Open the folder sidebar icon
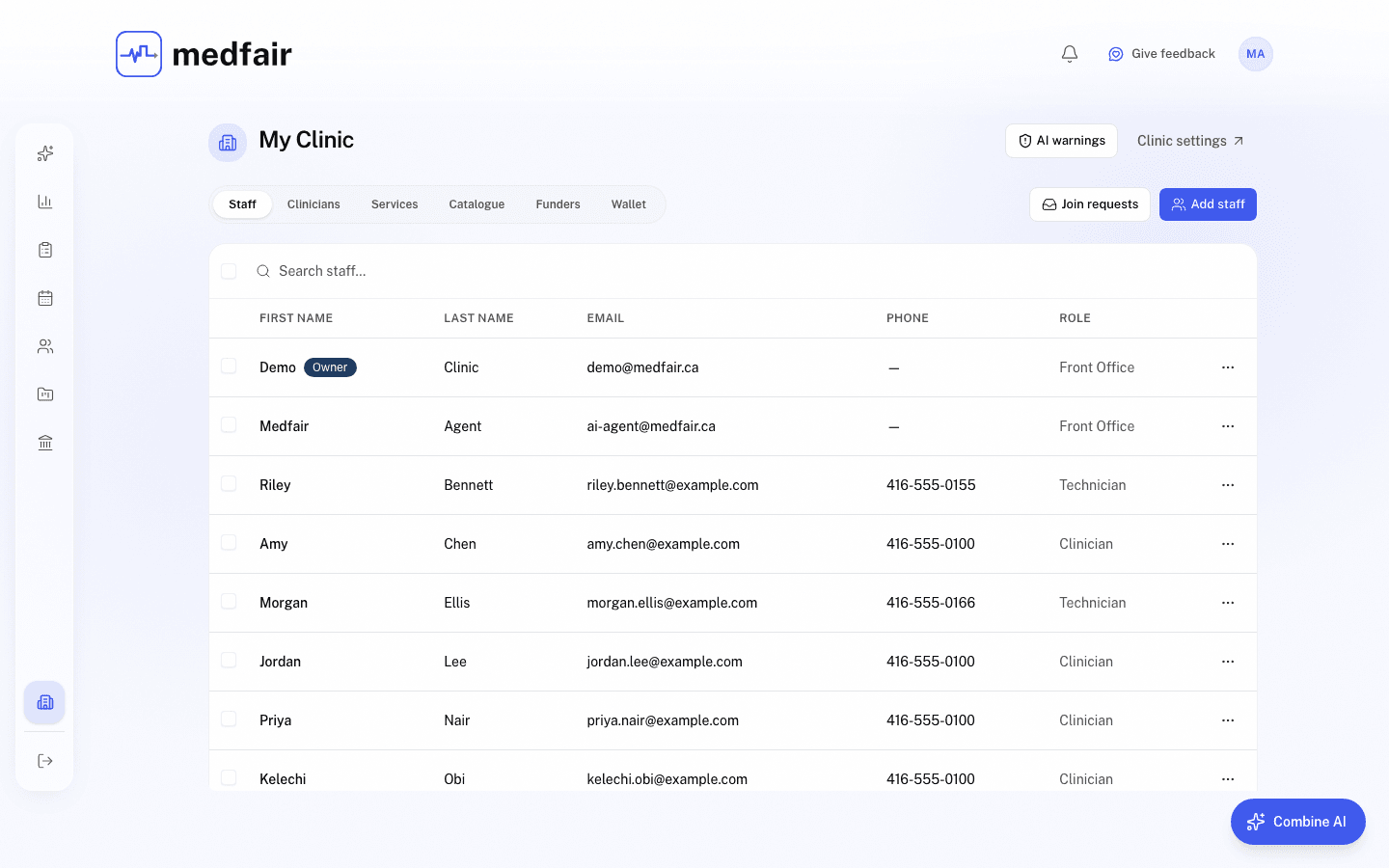This screenshot has width=1389, height=868. click(x=45, y=394)
